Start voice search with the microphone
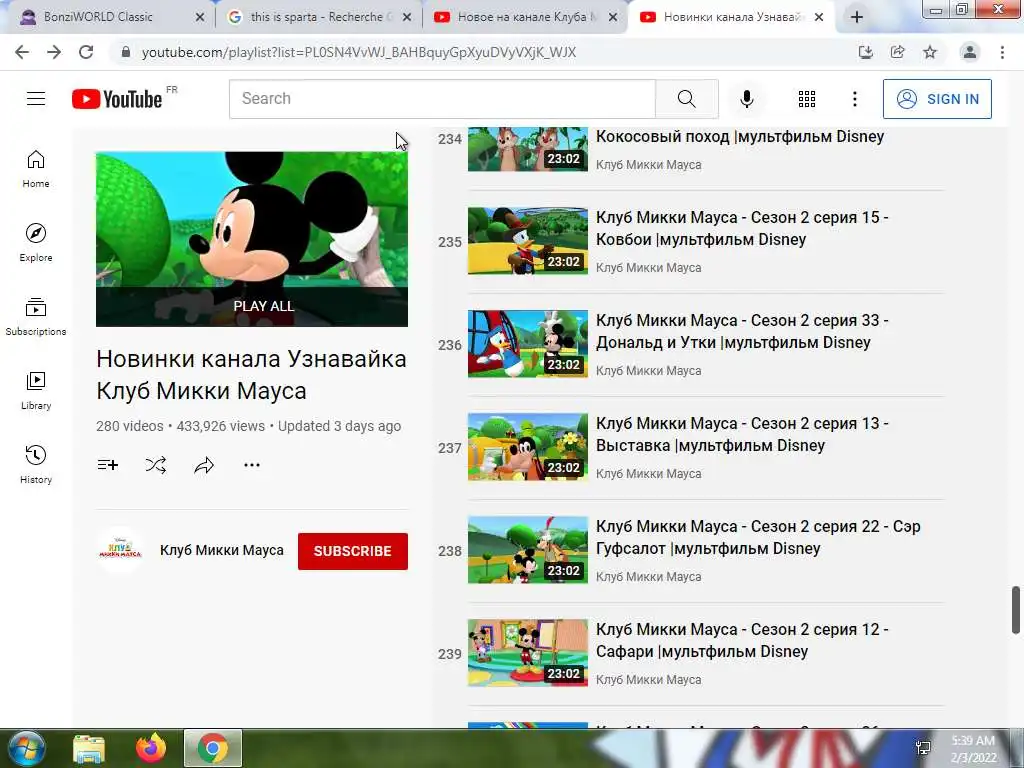The height and width of the screenshot is (768, 1024). (746, 99)
